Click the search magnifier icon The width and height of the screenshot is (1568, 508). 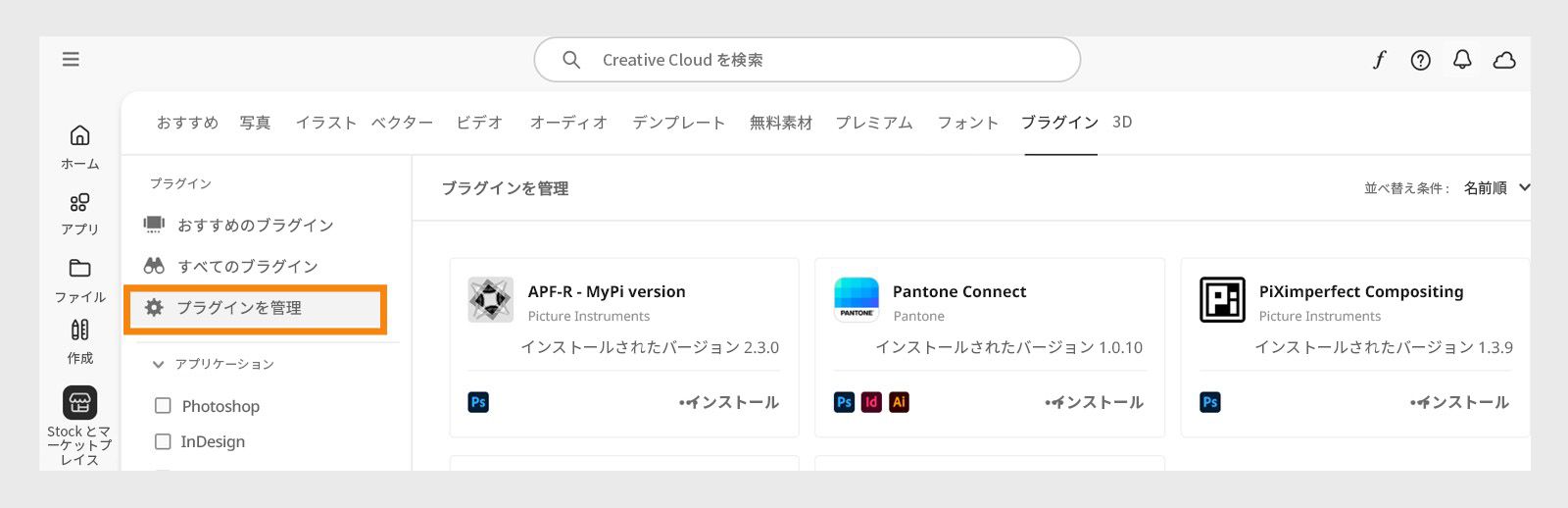click(x=571, y=60)
